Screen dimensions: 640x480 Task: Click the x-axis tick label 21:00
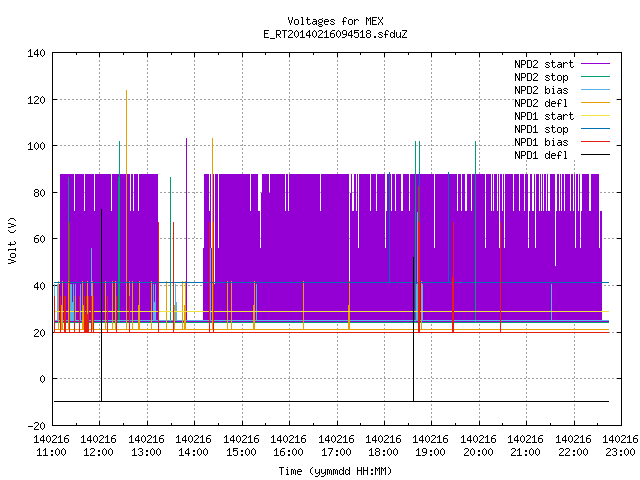point(525,452)
